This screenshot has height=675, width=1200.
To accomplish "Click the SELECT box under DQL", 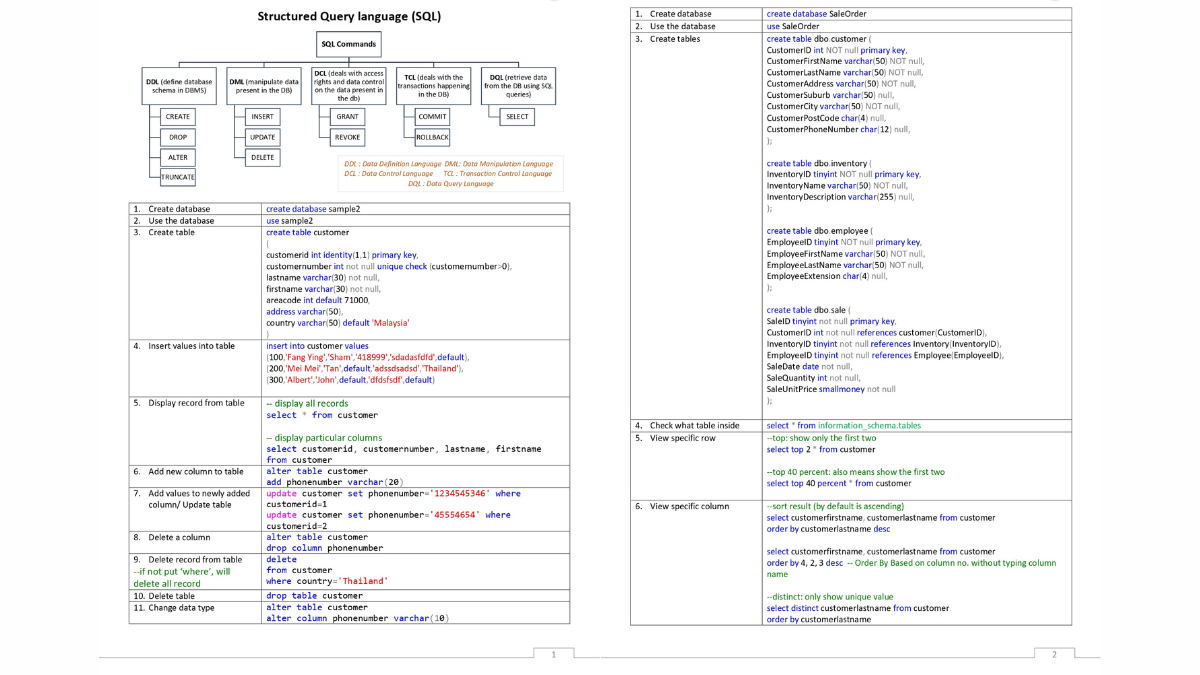I will [x=518, y=117].
